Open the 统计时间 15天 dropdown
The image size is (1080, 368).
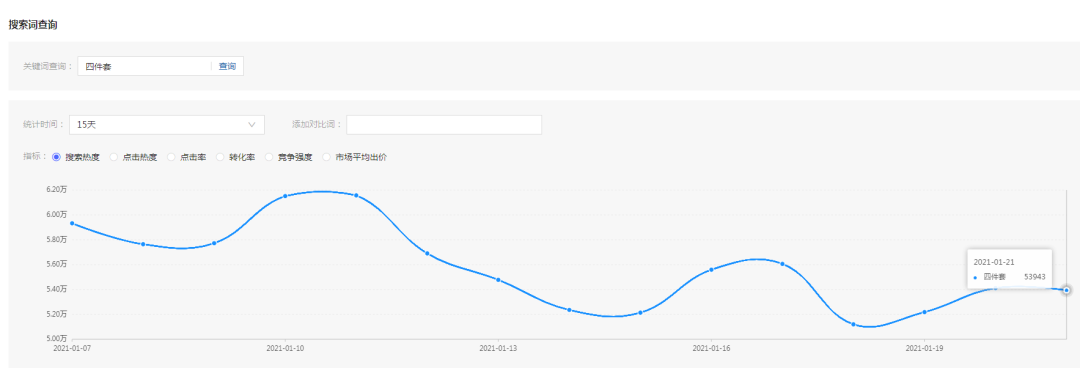pos(167,125)
